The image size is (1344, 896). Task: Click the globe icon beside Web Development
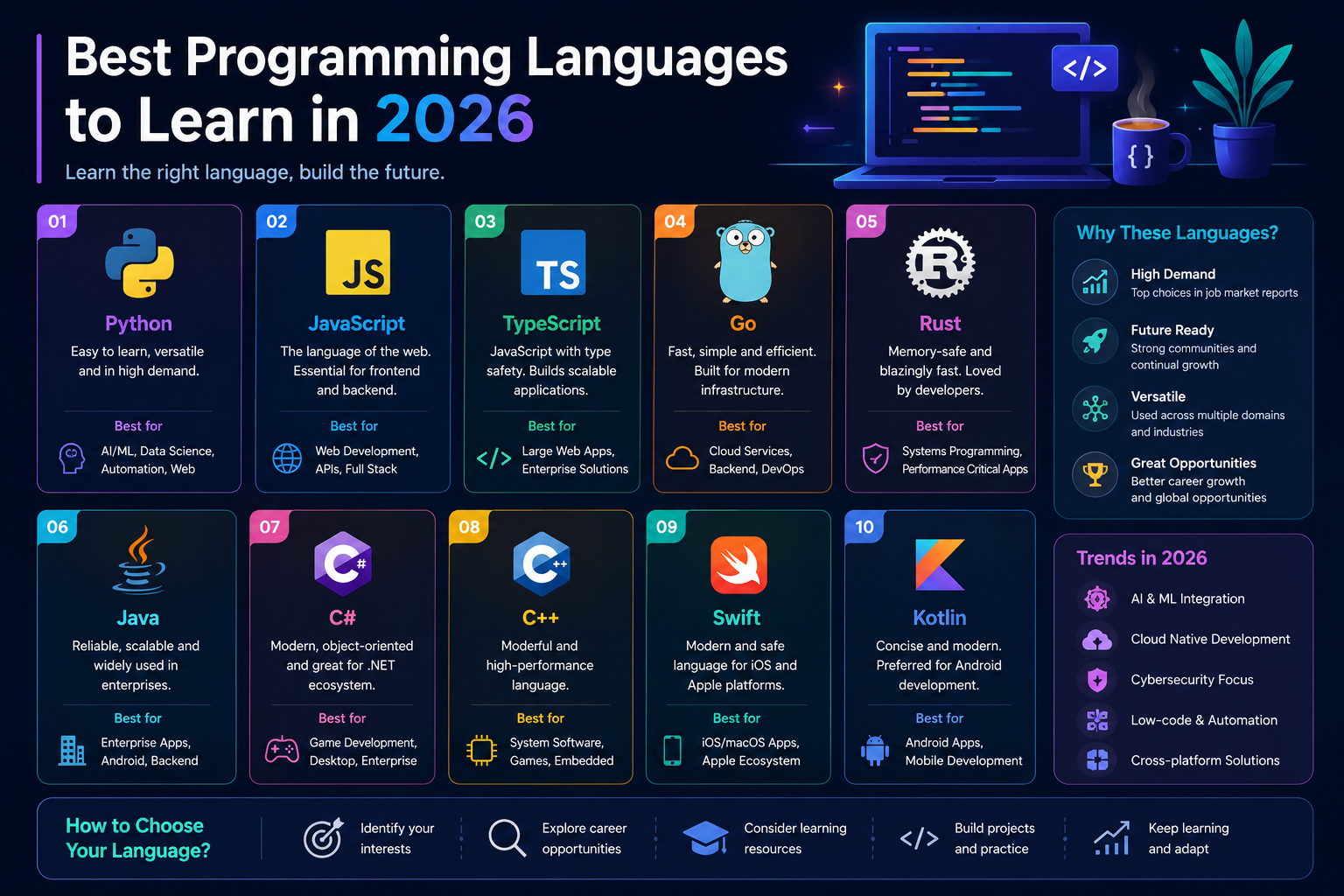click(287, 458)
